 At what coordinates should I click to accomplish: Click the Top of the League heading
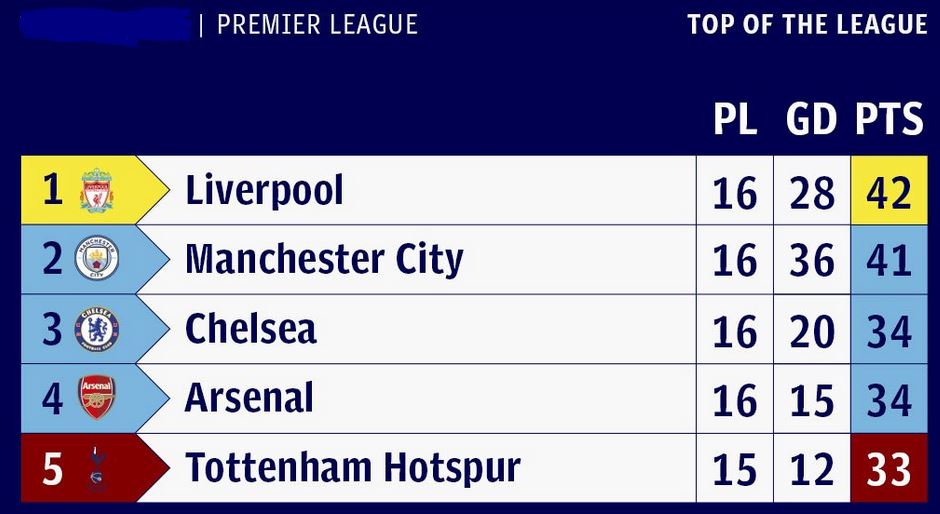[x=807, y=25]
